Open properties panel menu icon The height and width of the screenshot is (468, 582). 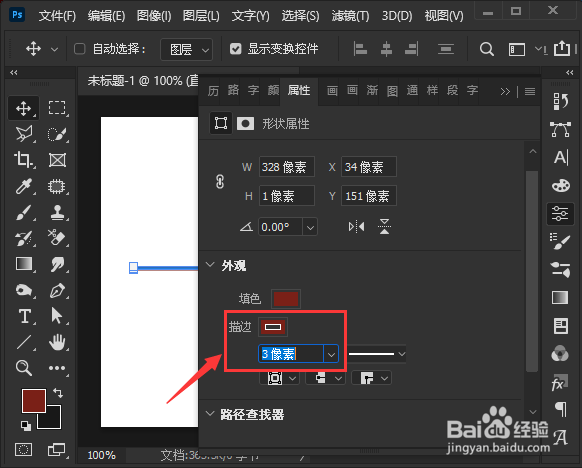click(530, 91)
